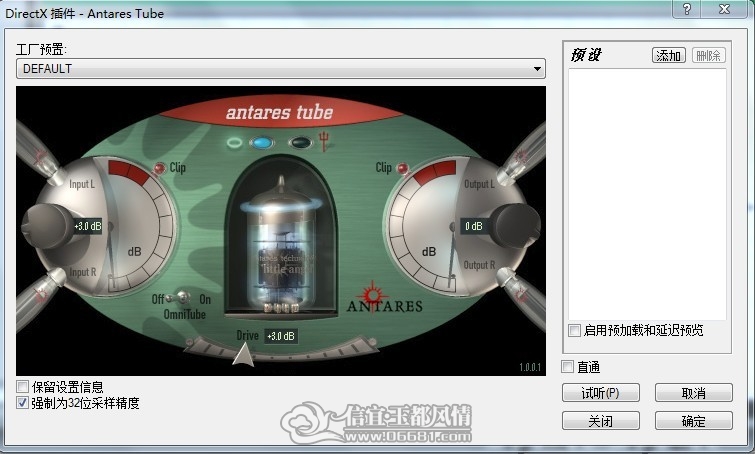This screenshot has width=755, height=454.
Task: Click the input gain knob
Action: [x=47, y=226]
